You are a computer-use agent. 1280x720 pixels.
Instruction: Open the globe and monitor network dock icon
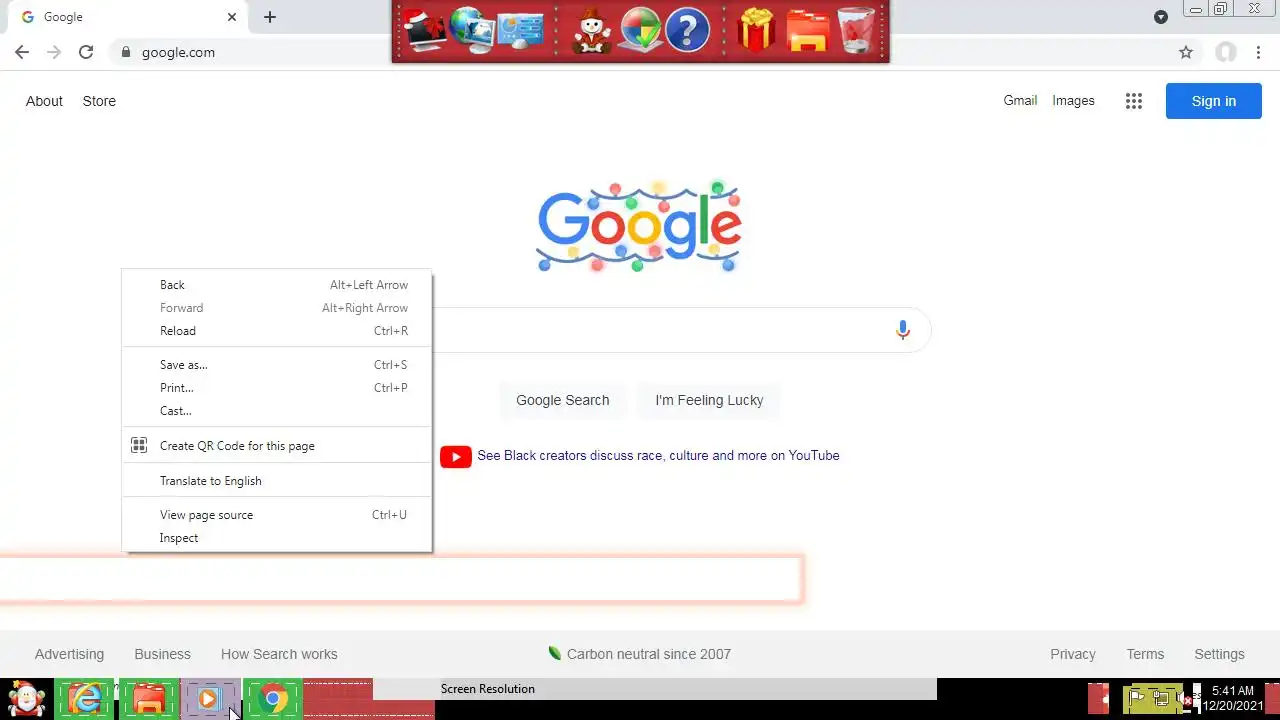coord(472,30)
